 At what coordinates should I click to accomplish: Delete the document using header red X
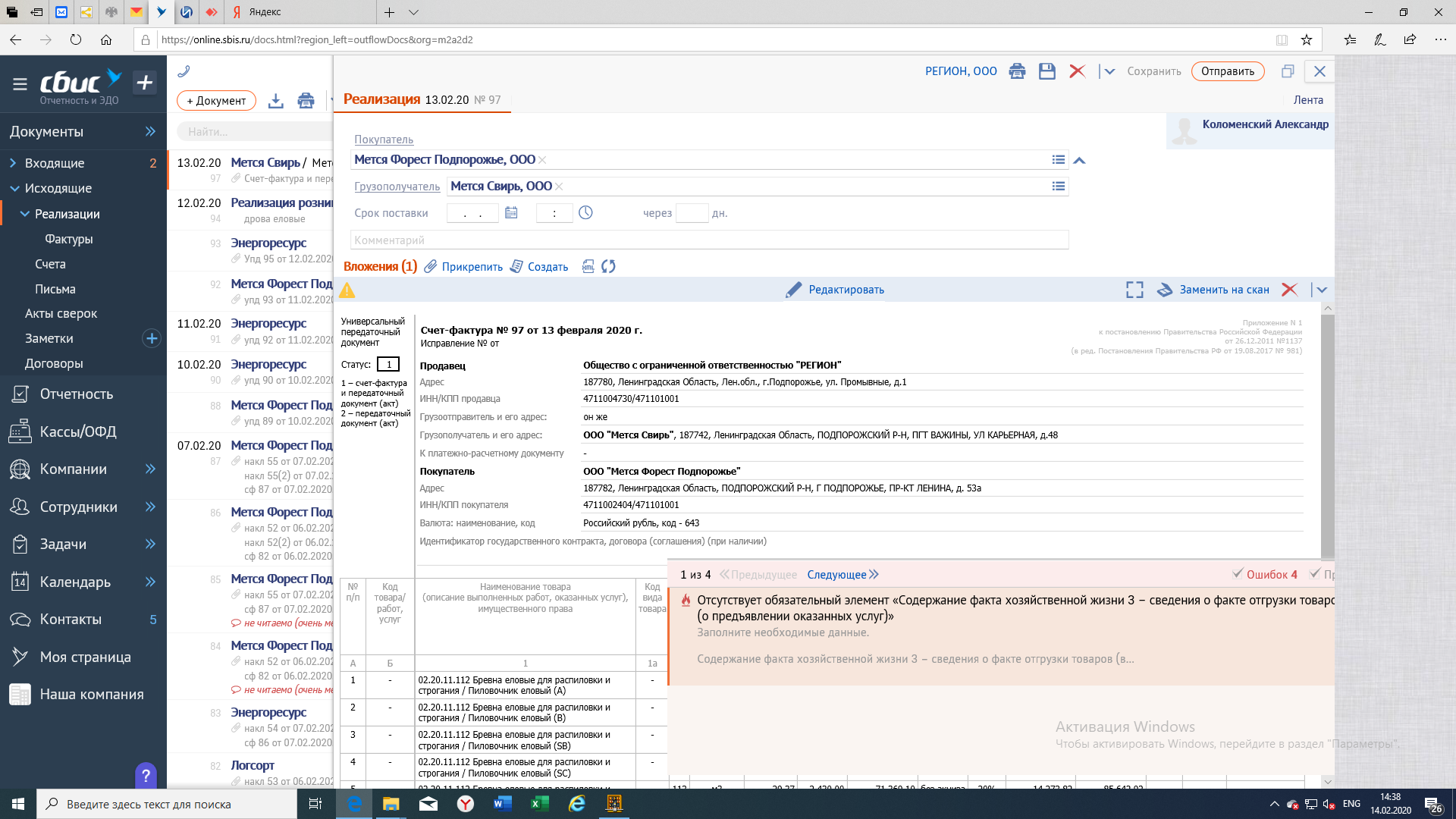coord(1077,71)
